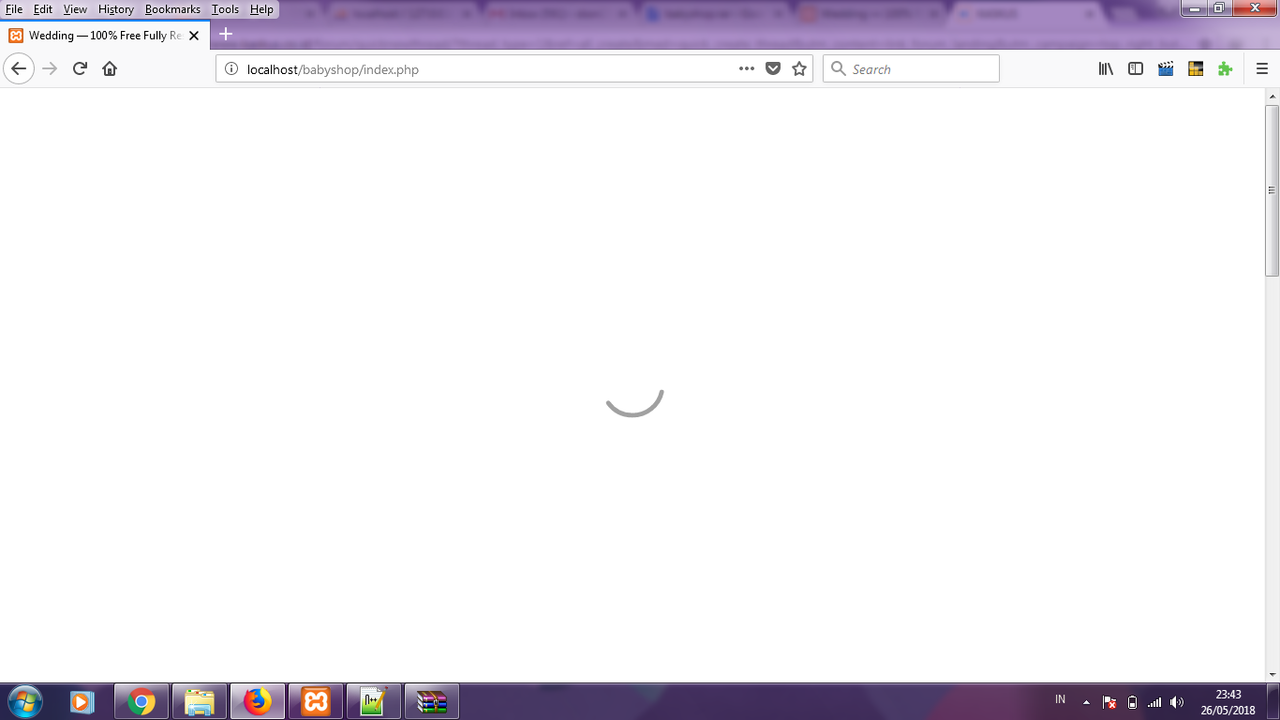Click the network signal tray icon
This screenshot has width=1280, height=720.
click(x=1155, y=702)
